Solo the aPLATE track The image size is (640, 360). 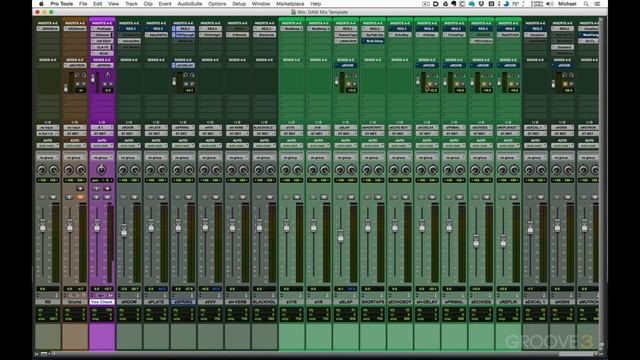pos(150,197)
